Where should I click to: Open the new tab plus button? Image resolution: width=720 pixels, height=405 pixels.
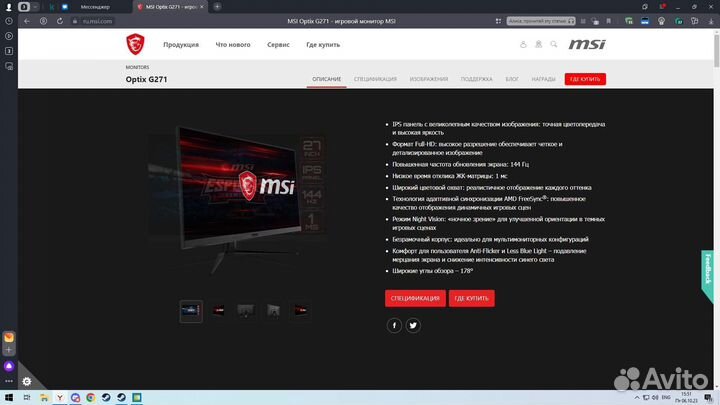point(217,6)
